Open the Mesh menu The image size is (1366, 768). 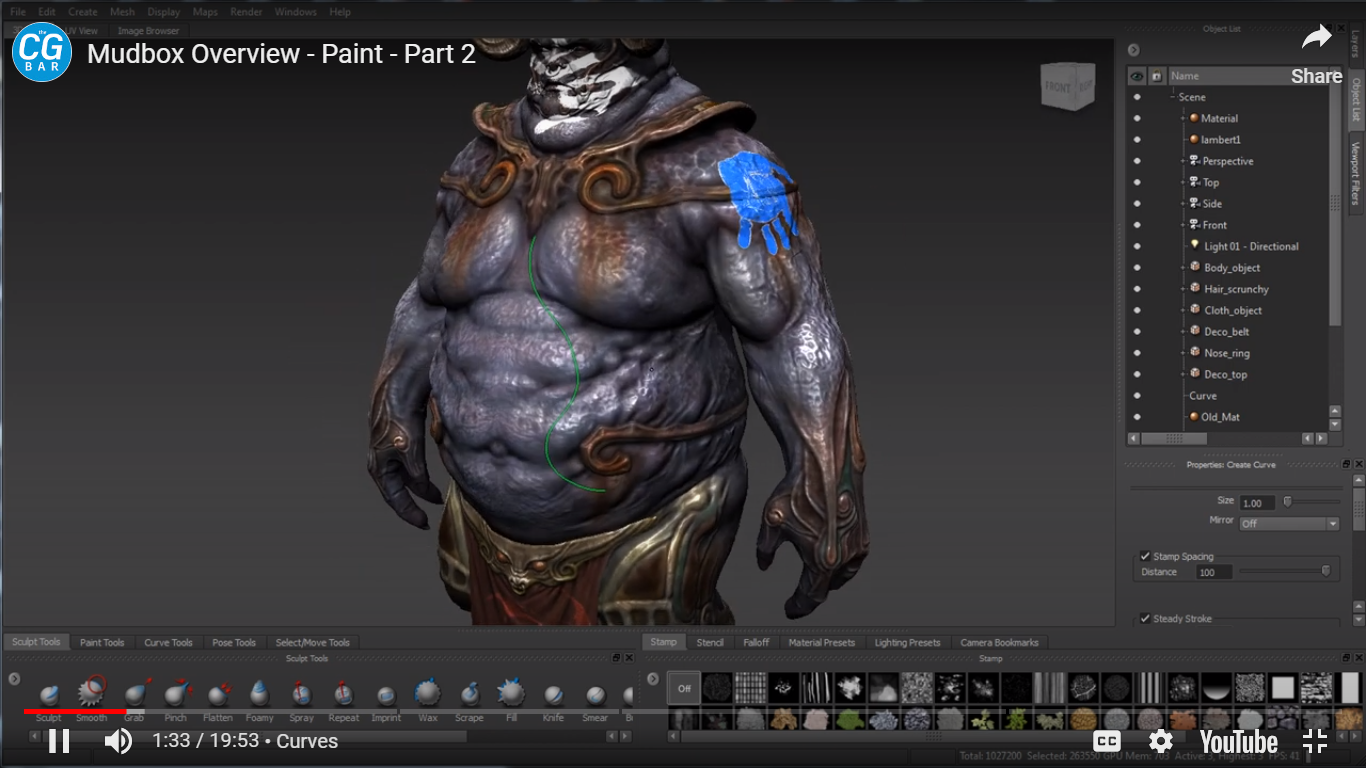pos(122,12)
